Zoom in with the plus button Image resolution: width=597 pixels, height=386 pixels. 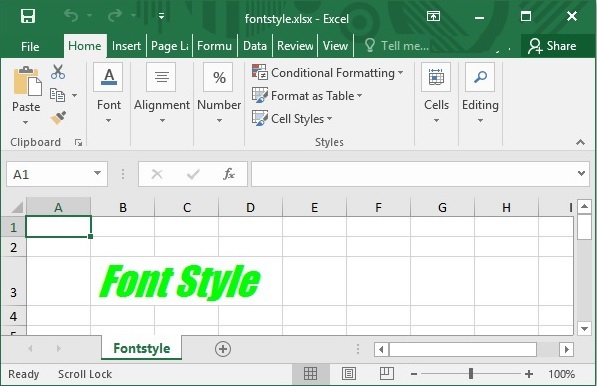(528, 374)
